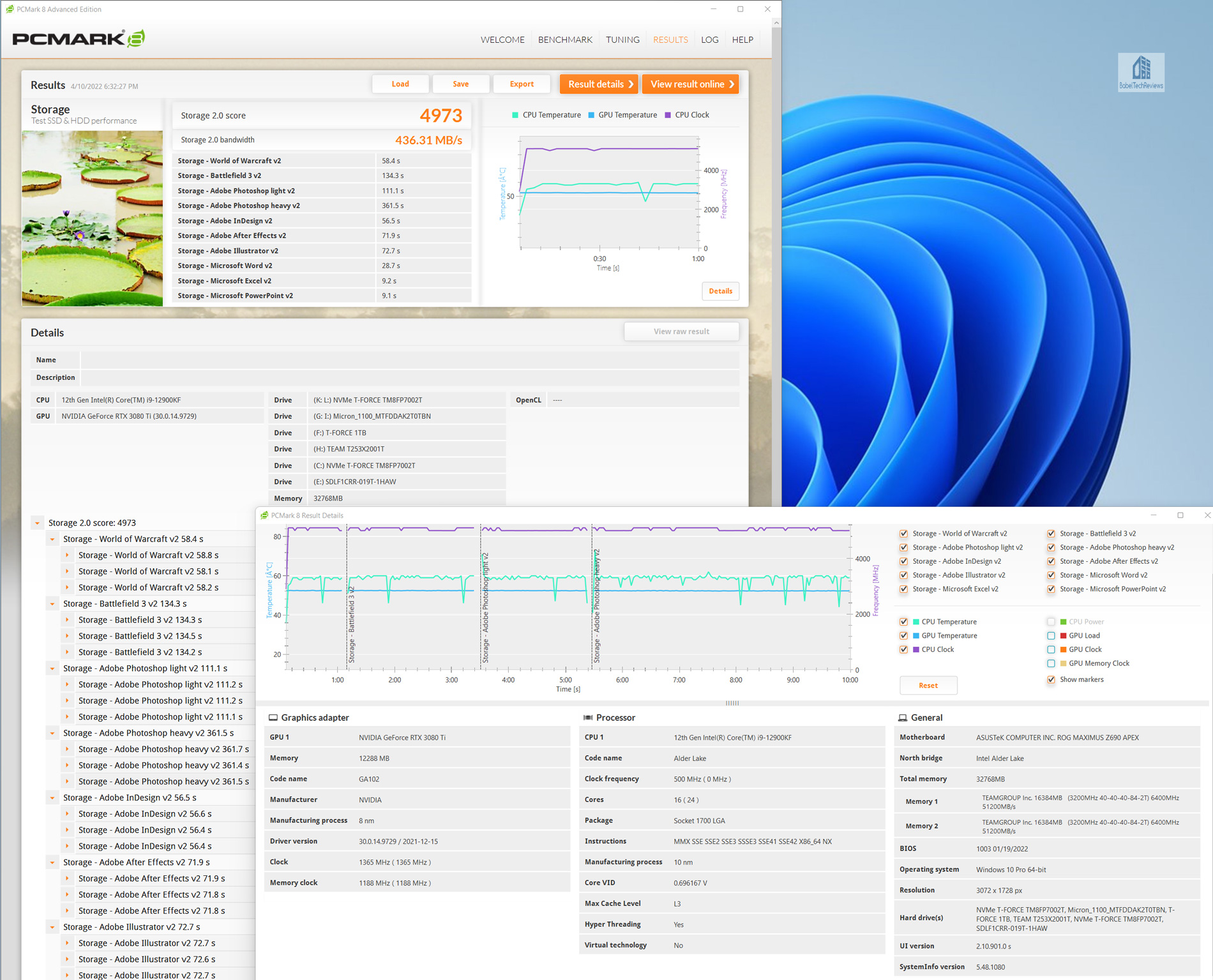Image resolution: width=1213 pixels, height=980 pixels.
Task: Click the Description input field
Action: coord(410,378)
